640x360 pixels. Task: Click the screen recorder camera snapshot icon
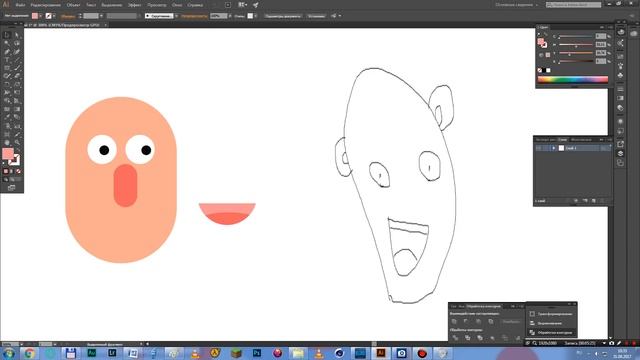point(611,343)
